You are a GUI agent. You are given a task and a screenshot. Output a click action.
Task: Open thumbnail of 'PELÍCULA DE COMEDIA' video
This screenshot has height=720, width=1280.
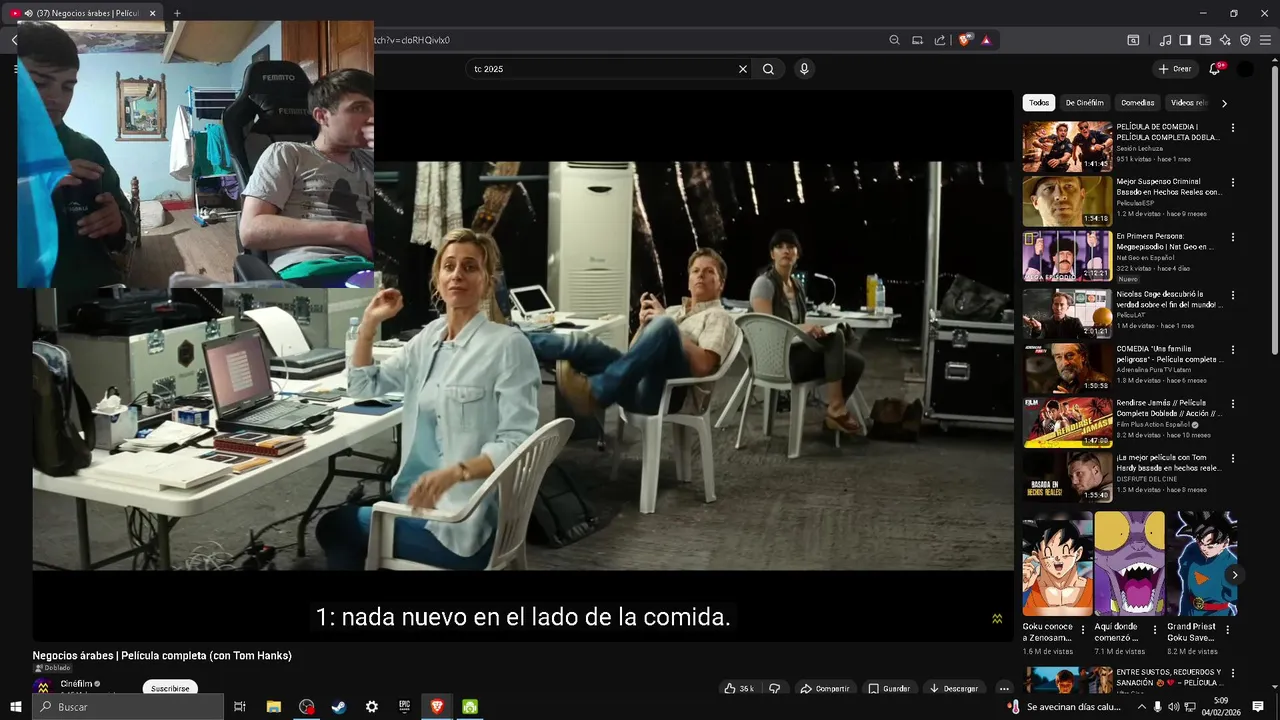1067,147
